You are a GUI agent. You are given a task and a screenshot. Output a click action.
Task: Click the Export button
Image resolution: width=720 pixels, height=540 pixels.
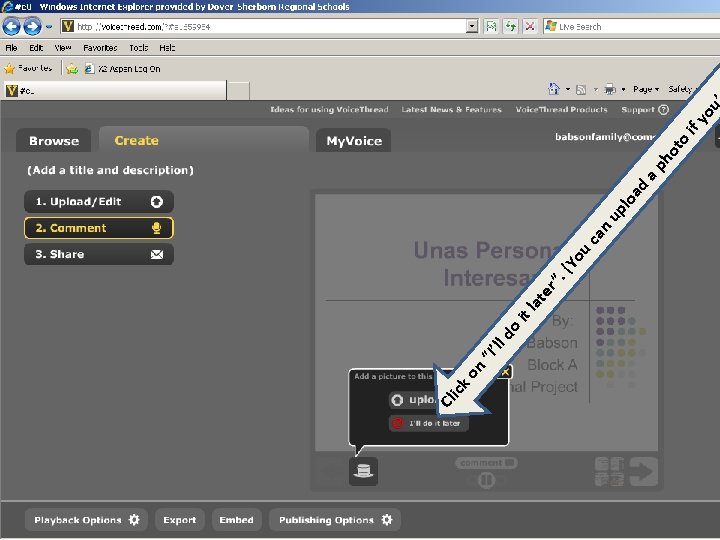click(180, 520)
